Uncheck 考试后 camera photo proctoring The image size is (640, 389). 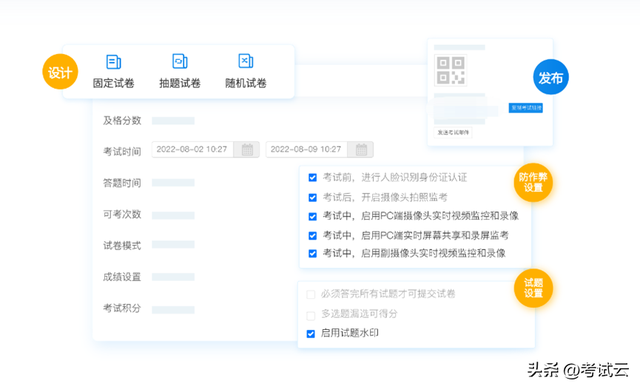[x=313, y=198]
